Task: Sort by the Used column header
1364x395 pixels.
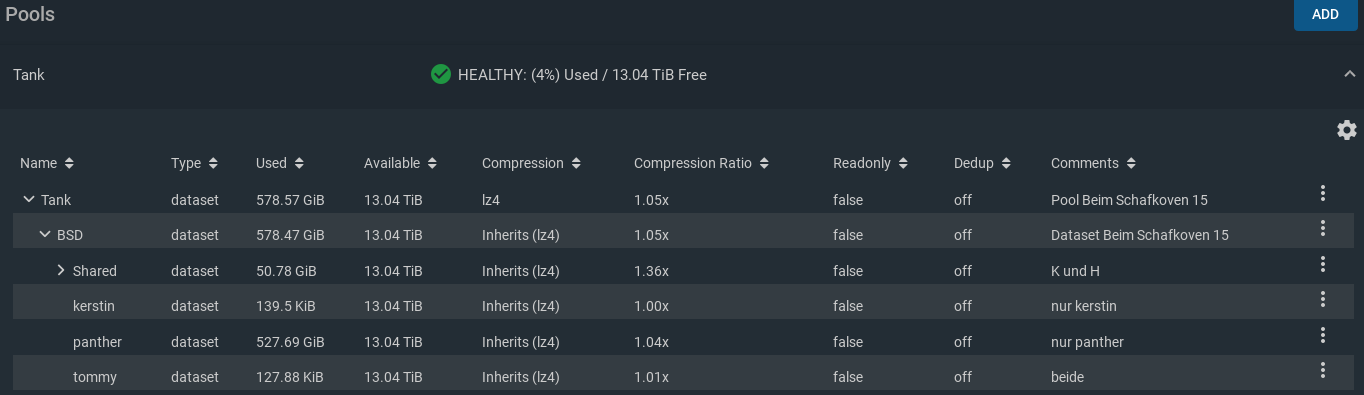Action: (x=280, y=163)
